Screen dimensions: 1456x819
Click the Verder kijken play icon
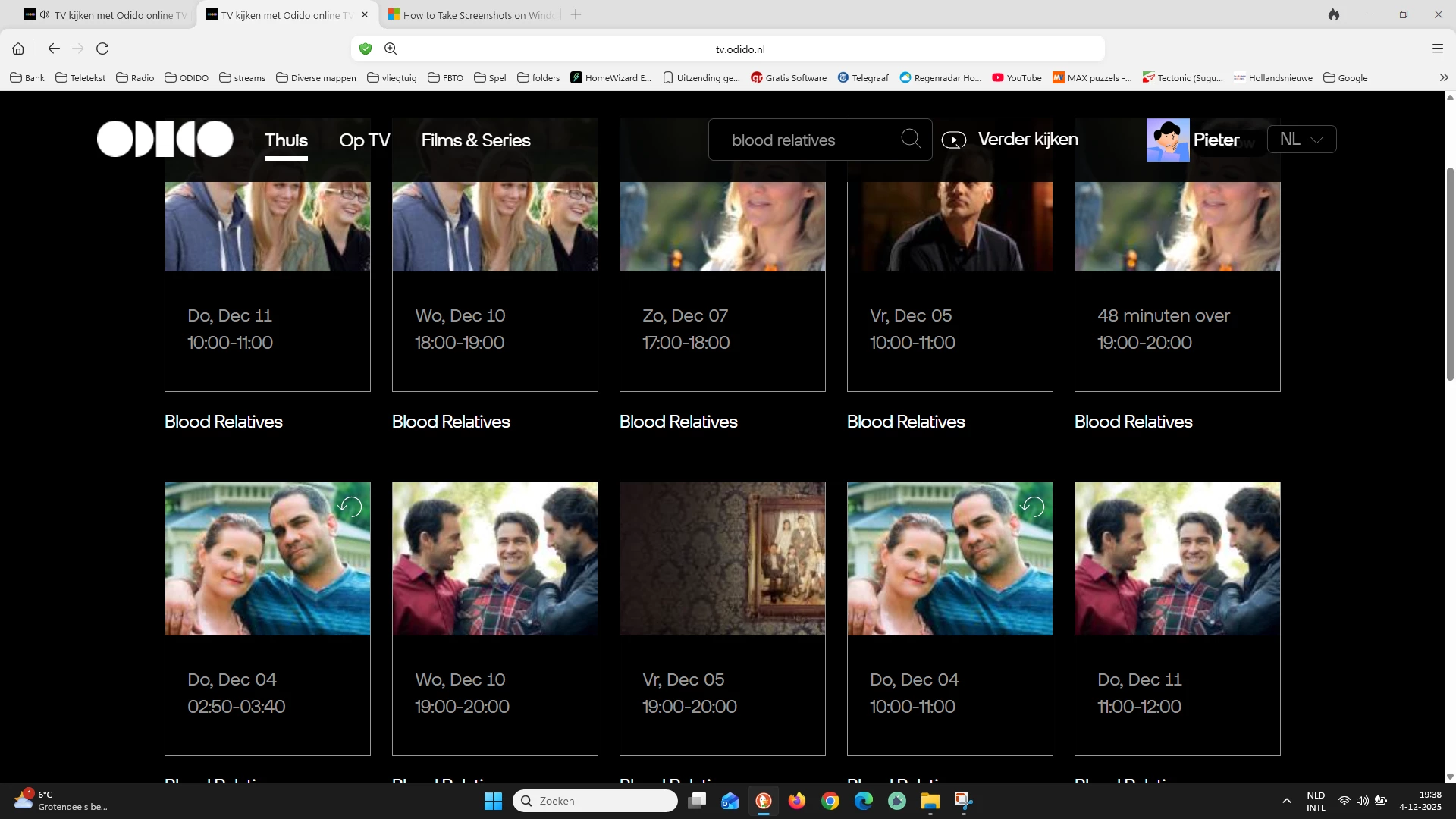[x=953, y=140]
